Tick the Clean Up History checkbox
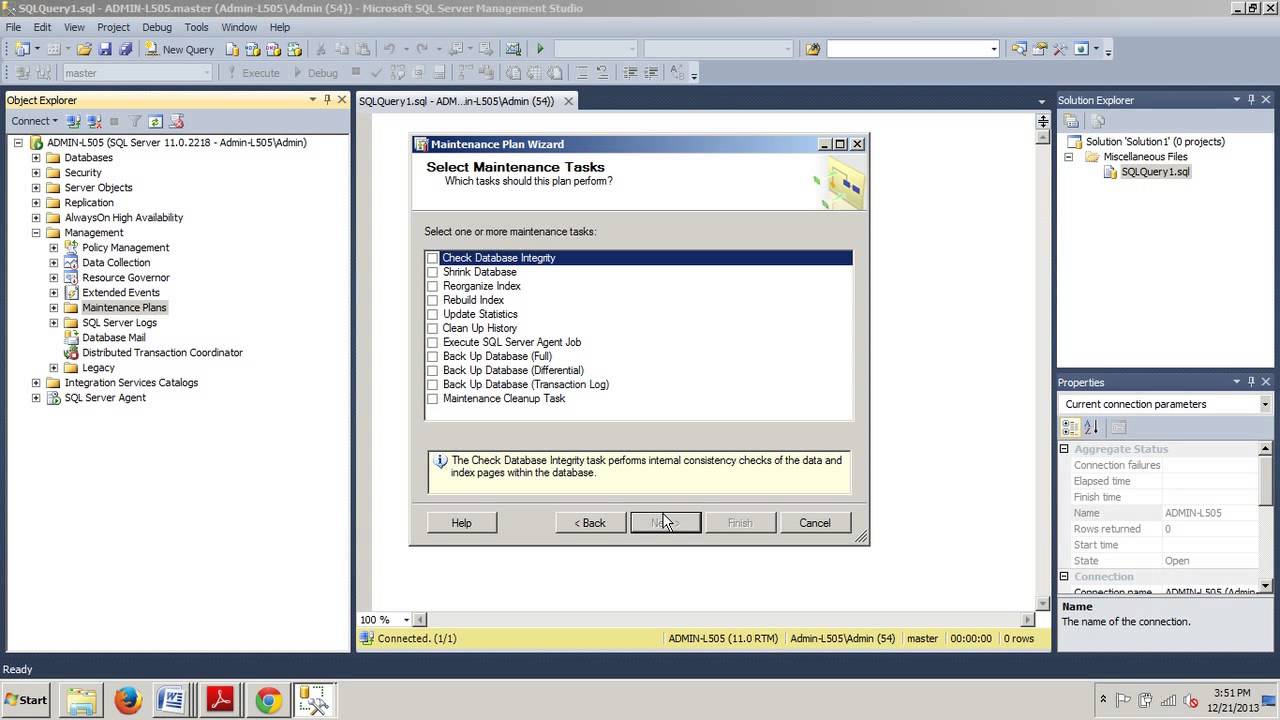Viewport: 1280px width, 720px height. pyautogui.click(x=433, y=328)
